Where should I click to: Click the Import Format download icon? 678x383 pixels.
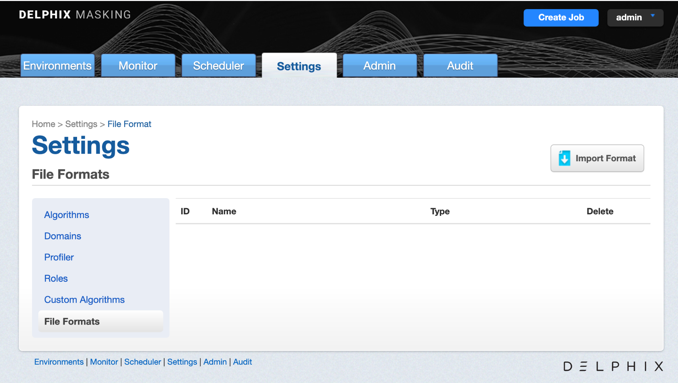564,158
